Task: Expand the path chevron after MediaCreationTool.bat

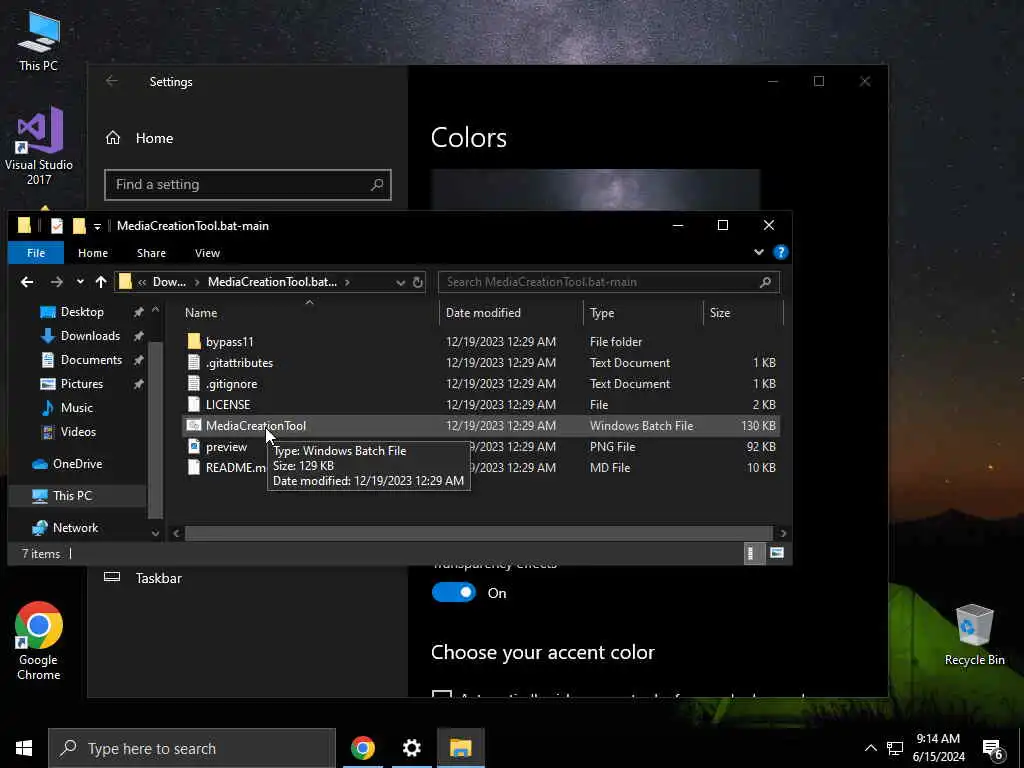Action: [347, 282]
